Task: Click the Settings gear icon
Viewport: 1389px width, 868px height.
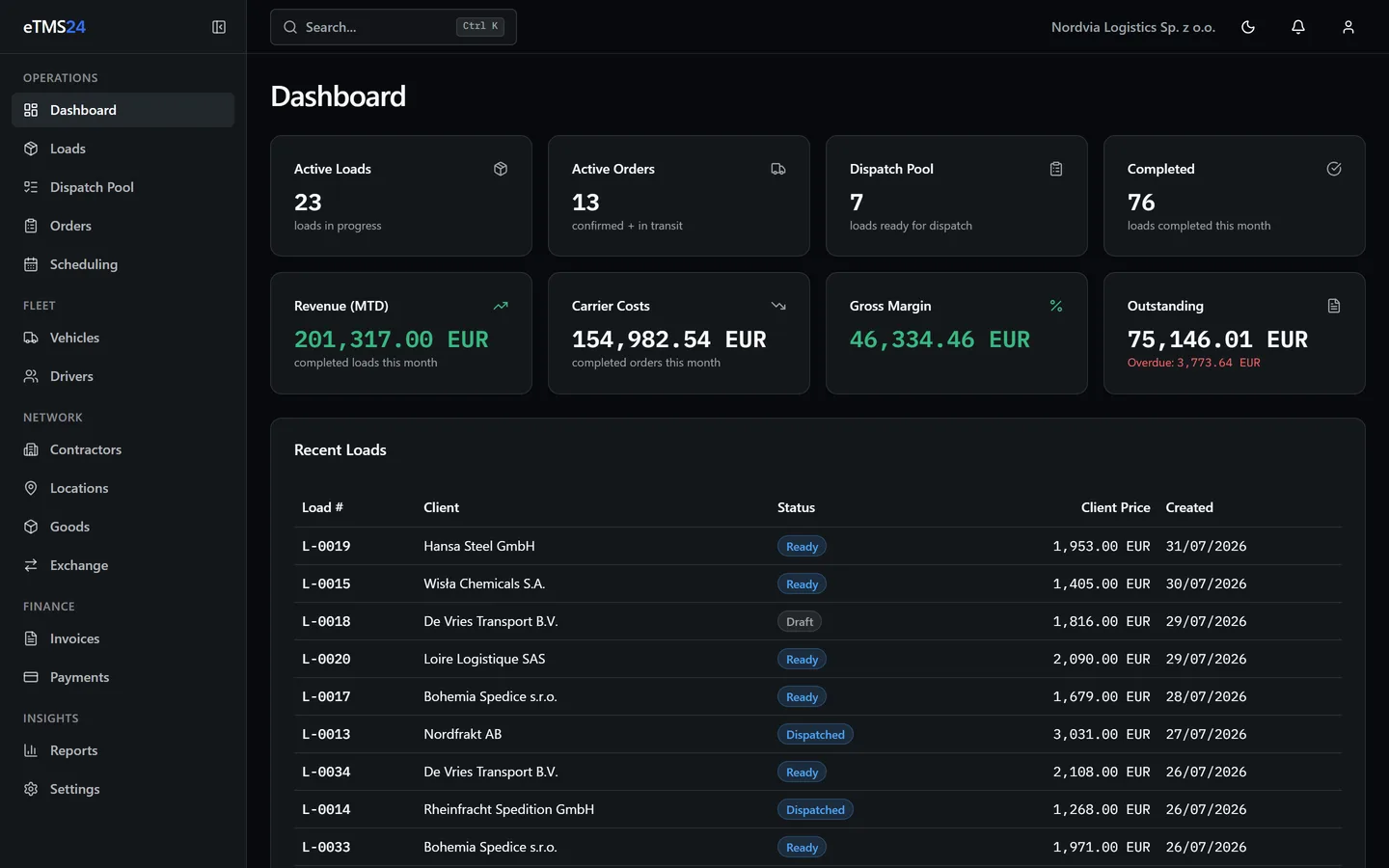Action: point(31,789)
